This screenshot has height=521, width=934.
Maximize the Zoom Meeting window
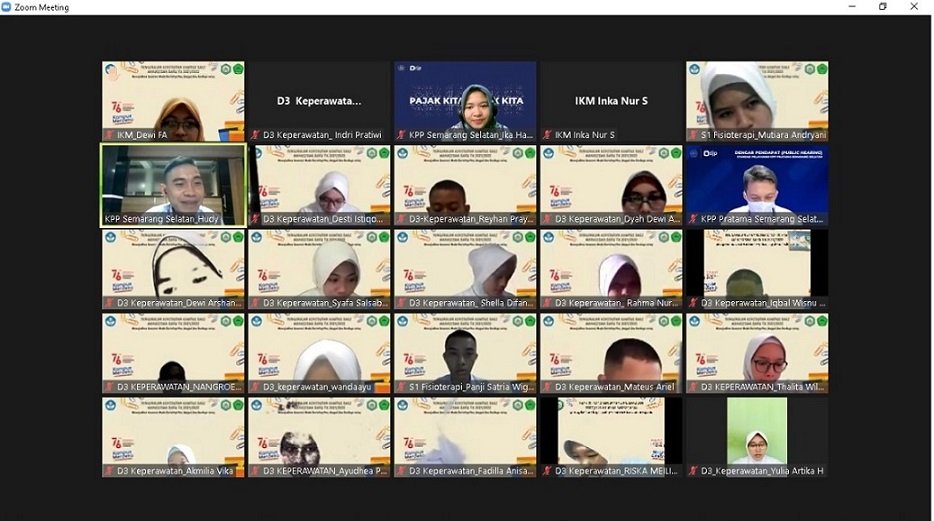pos(882,7)
